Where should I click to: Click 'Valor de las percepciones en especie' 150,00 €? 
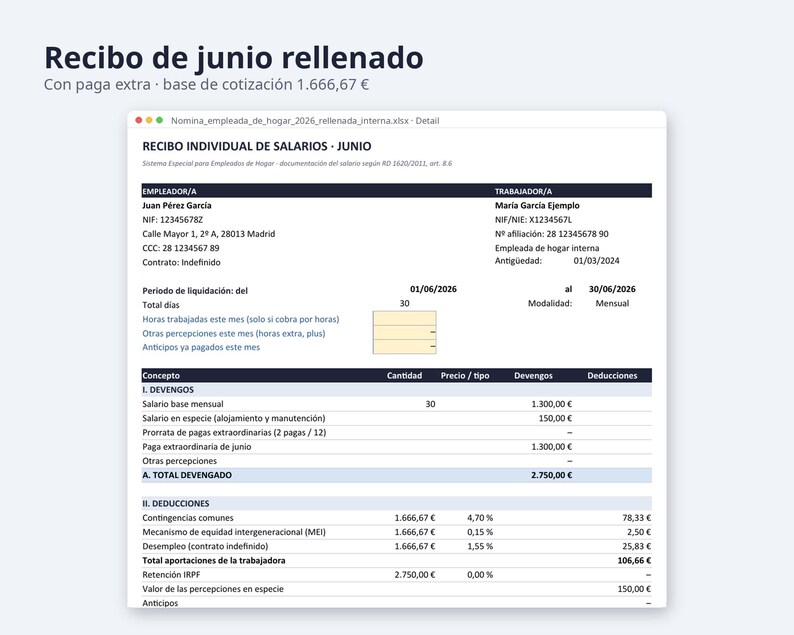[634, 589]
